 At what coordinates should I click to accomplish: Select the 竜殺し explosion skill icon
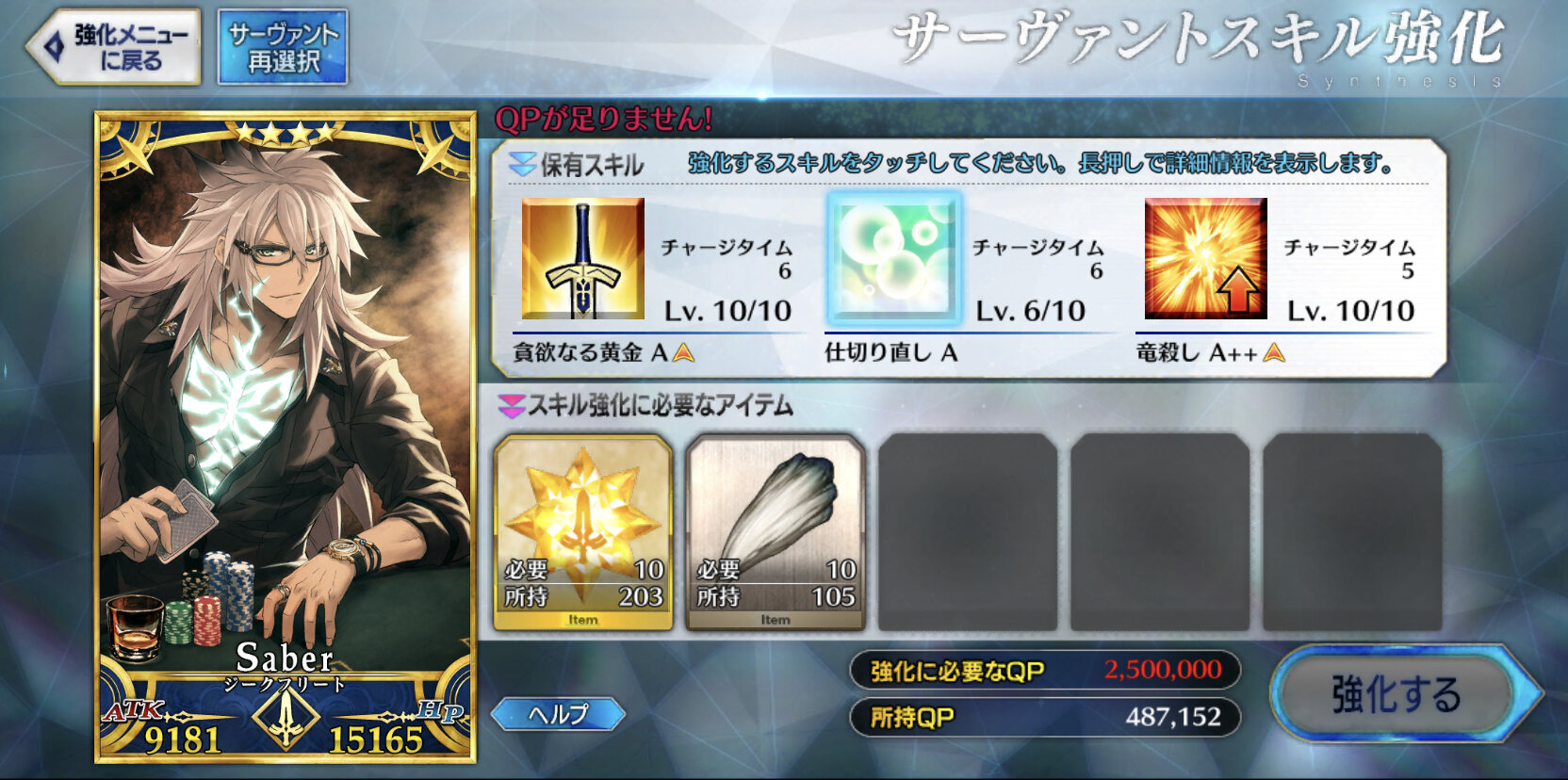pyautogui.click(x=1206, y=259)
